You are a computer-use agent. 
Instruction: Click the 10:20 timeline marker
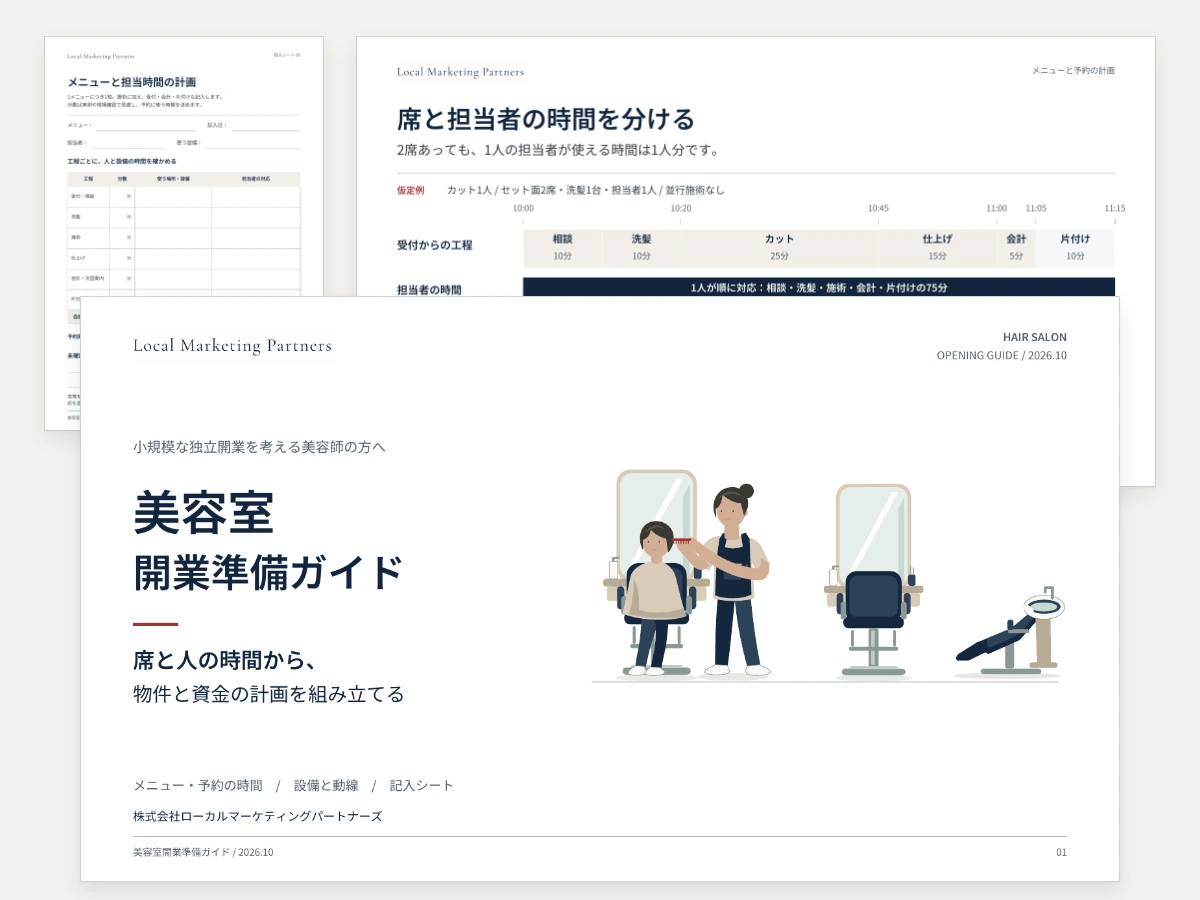tap(681, 208)
